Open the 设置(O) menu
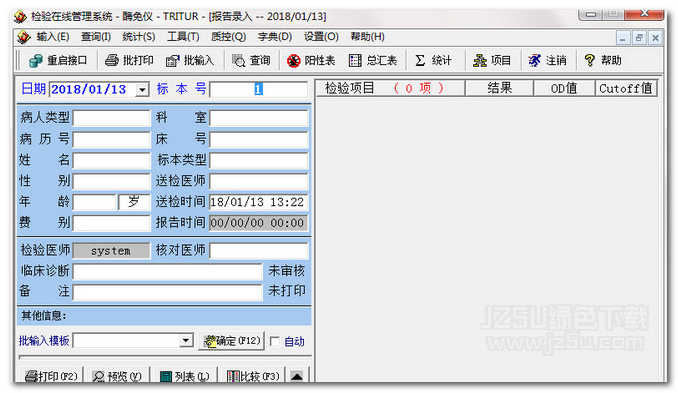The image size is (678, 393). click(x=321, y=37)
